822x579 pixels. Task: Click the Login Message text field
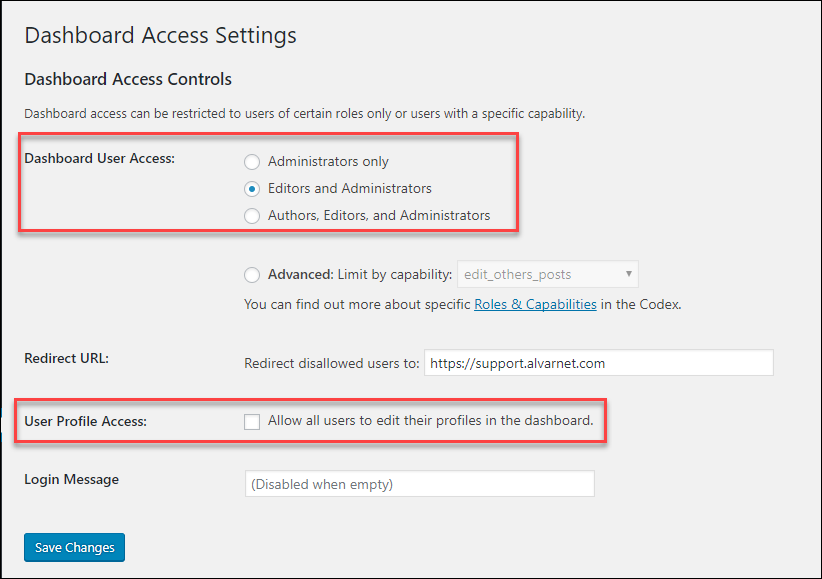420,484
